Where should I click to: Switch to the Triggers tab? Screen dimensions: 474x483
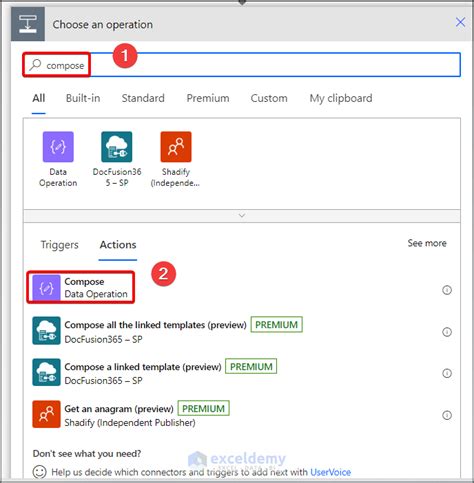60,245
